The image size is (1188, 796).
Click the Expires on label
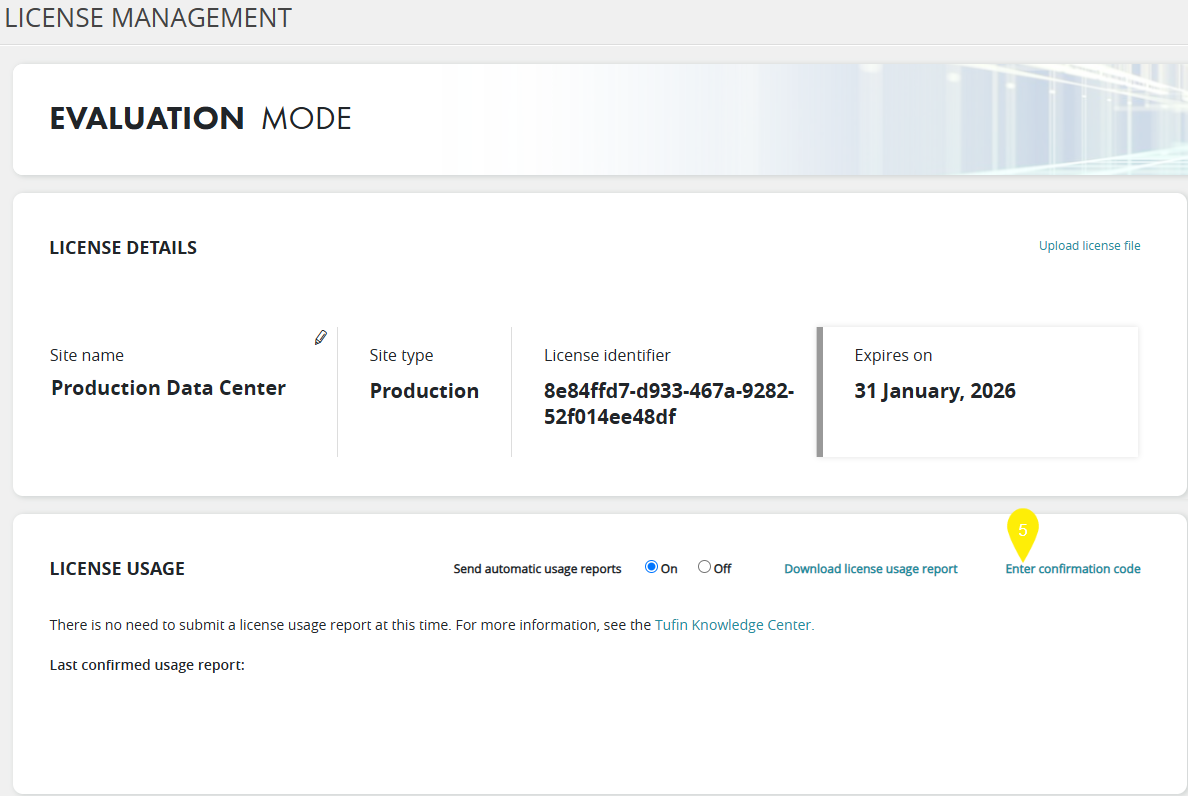[893, 355]
